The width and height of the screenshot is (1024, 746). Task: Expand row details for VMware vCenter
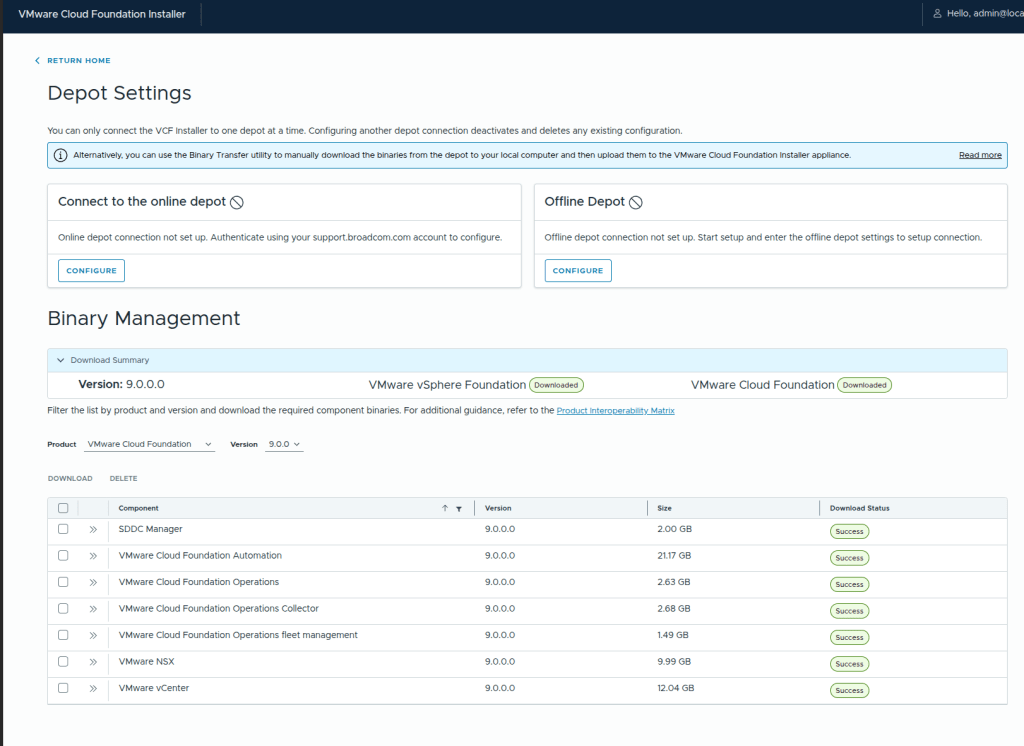pyautogui.click(x=93, y=688)
